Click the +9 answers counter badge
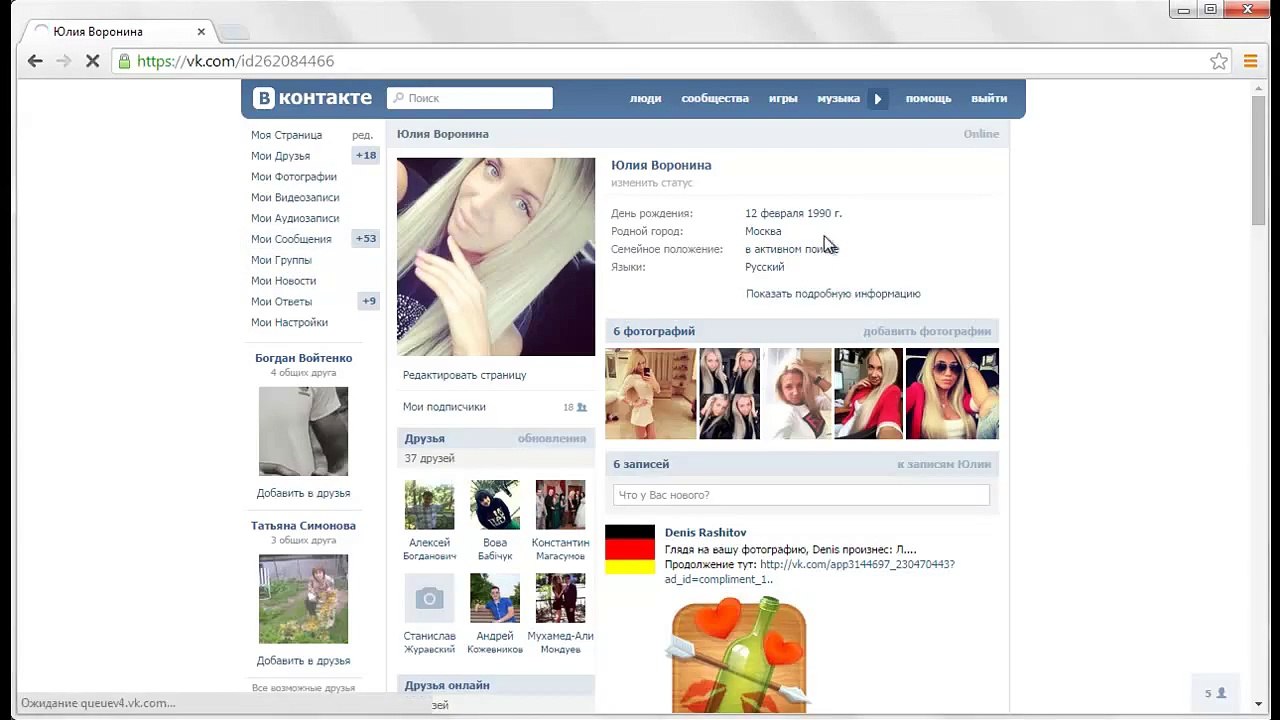The width and height of the screenshot is (1280, 720). click(369, 301)
